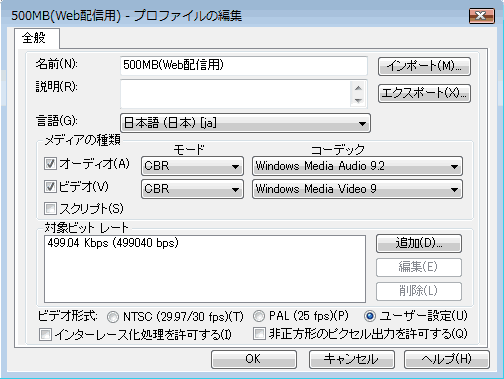Enable インターレース化処理を許可する checkbox
Viewport: 504px width, 379px height.
tap(45, 334)
